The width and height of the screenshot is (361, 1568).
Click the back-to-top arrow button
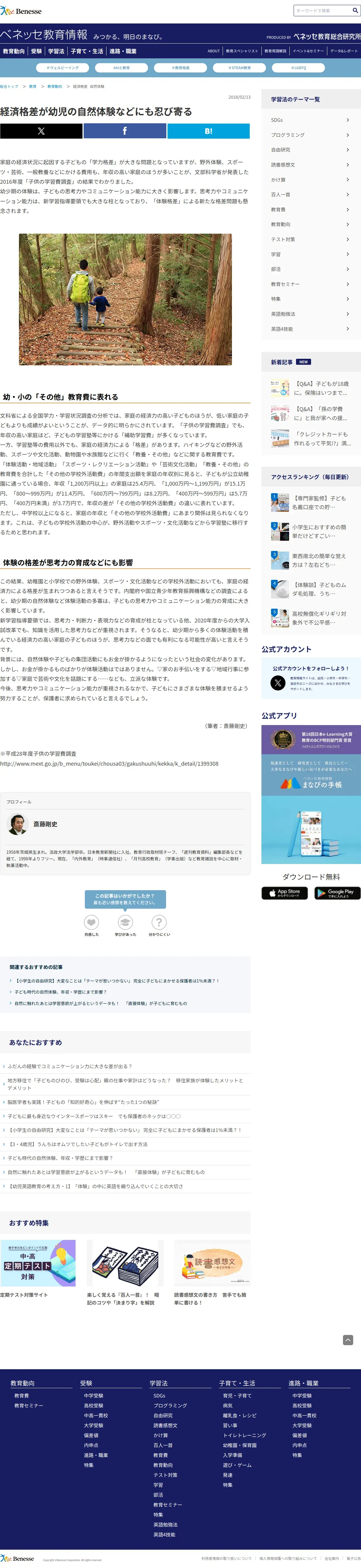347,1340
